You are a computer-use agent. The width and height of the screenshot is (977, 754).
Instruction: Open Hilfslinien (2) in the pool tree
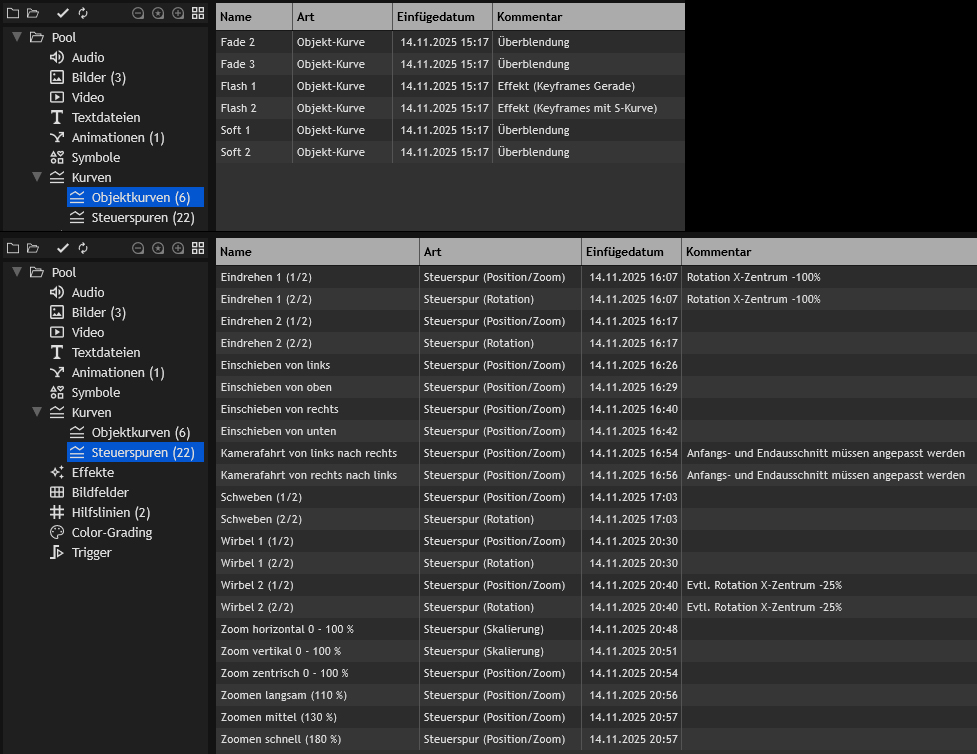click(110, 513)
